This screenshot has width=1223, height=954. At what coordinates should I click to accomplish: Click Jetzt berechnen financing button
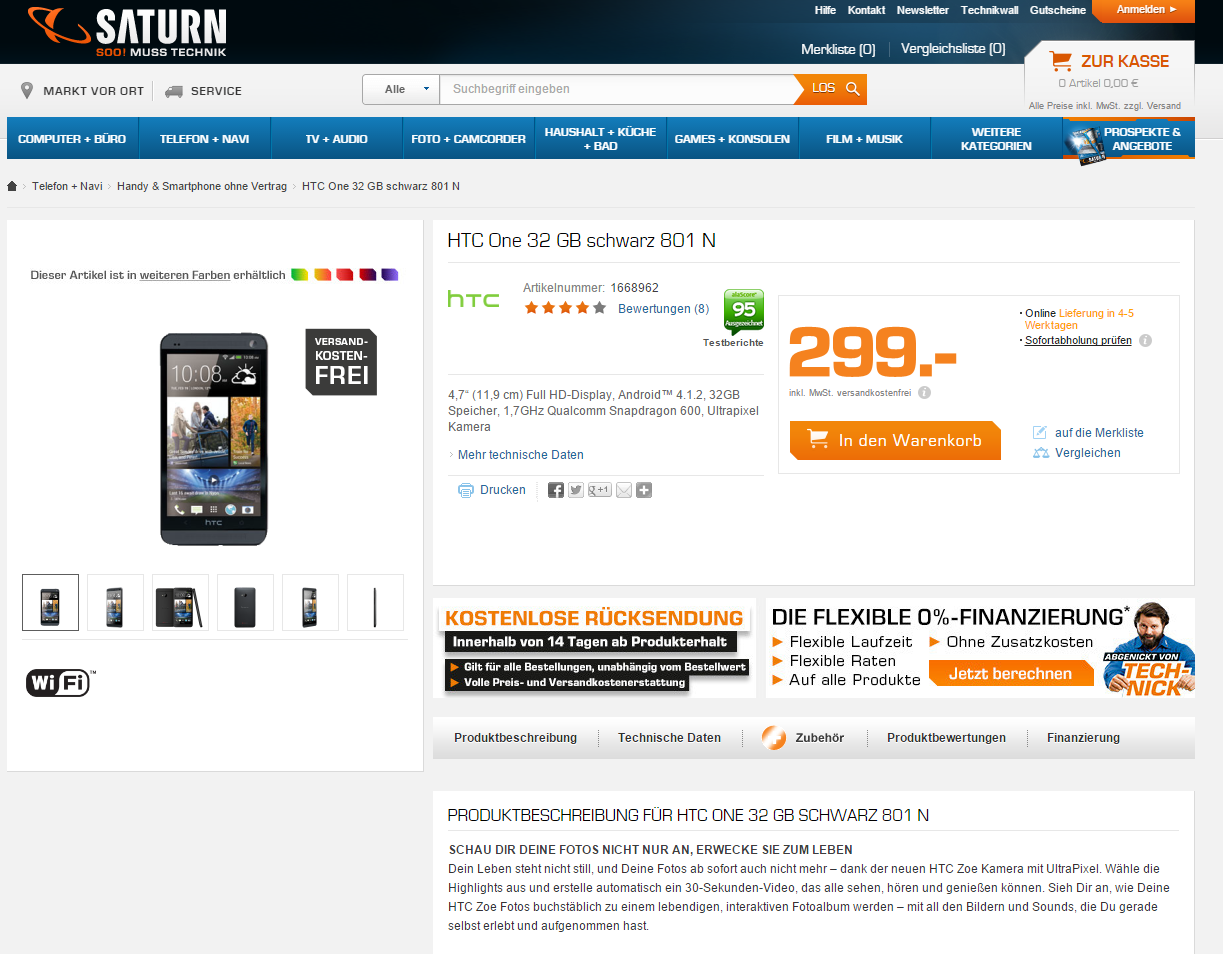coord(1010,673)
